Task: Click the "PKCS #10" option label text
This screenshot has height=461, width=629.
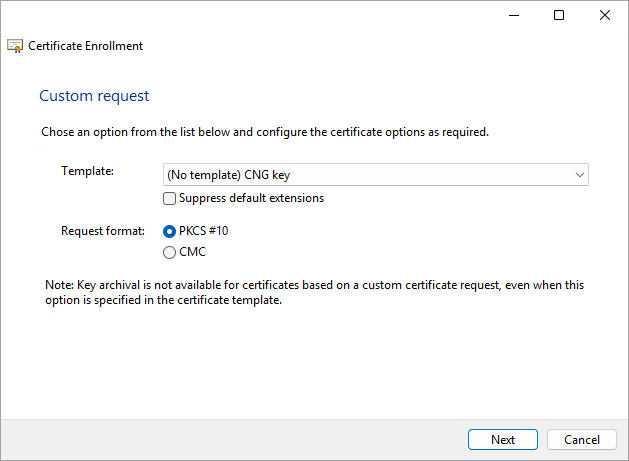Action: pyautogui.click(x=204, y=231)
